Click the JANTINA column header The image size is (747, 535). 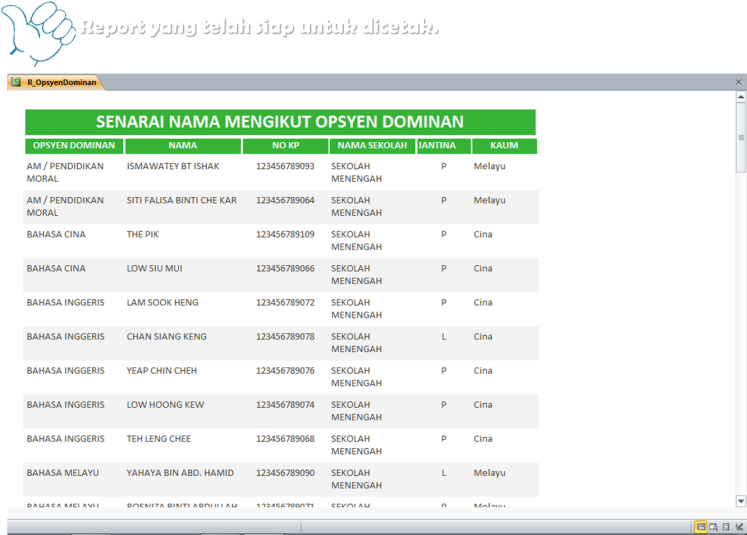(x=437, y=146)
